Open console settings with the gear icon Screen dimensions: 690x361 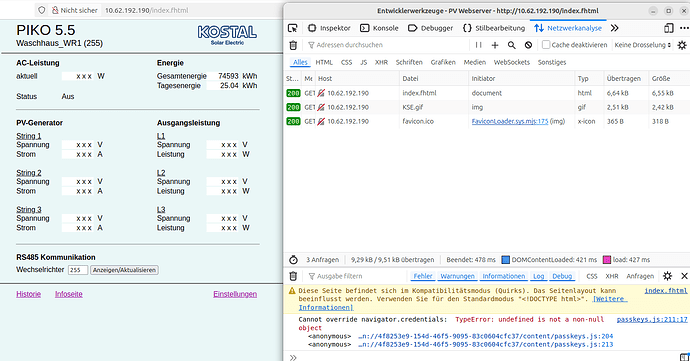click(x=668, y=276)
